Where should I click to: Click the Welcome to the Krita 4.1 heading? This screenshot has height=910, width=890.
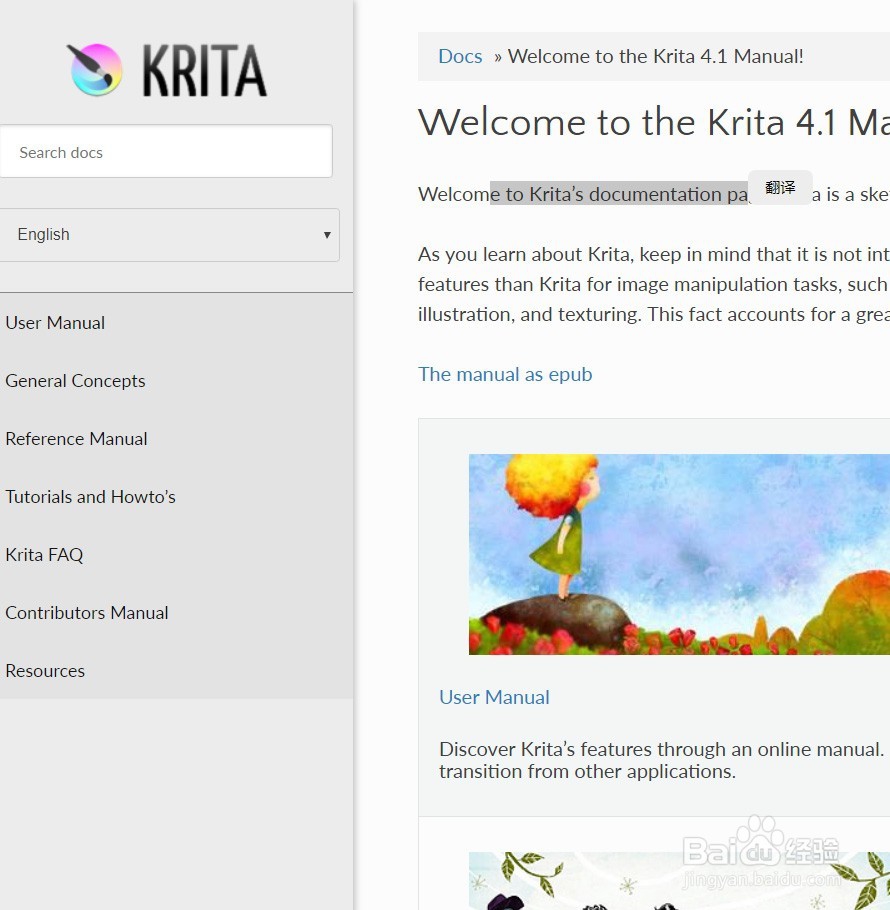coord(654,122)
